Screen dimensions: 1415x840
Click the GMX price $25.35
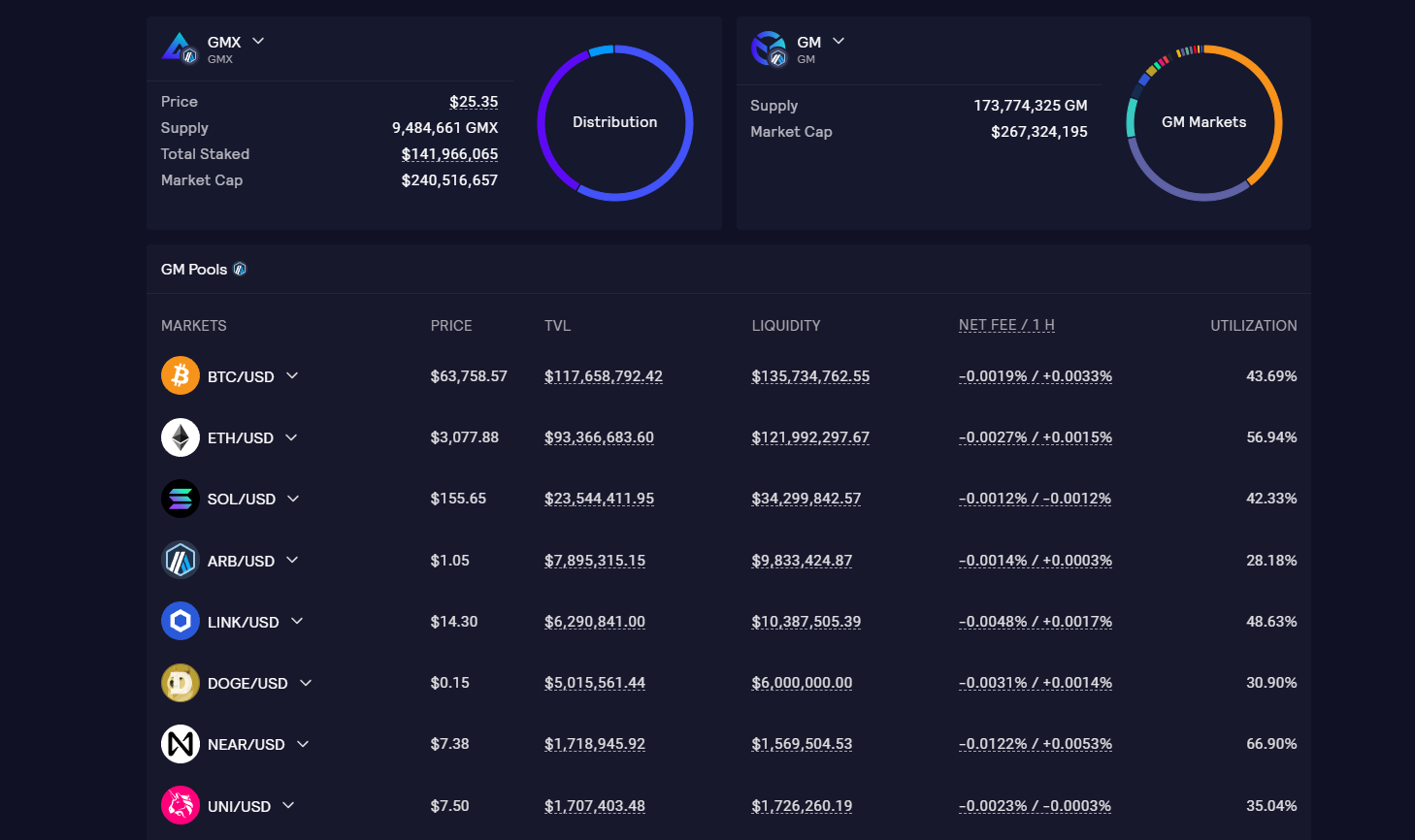tap(474, 102)
